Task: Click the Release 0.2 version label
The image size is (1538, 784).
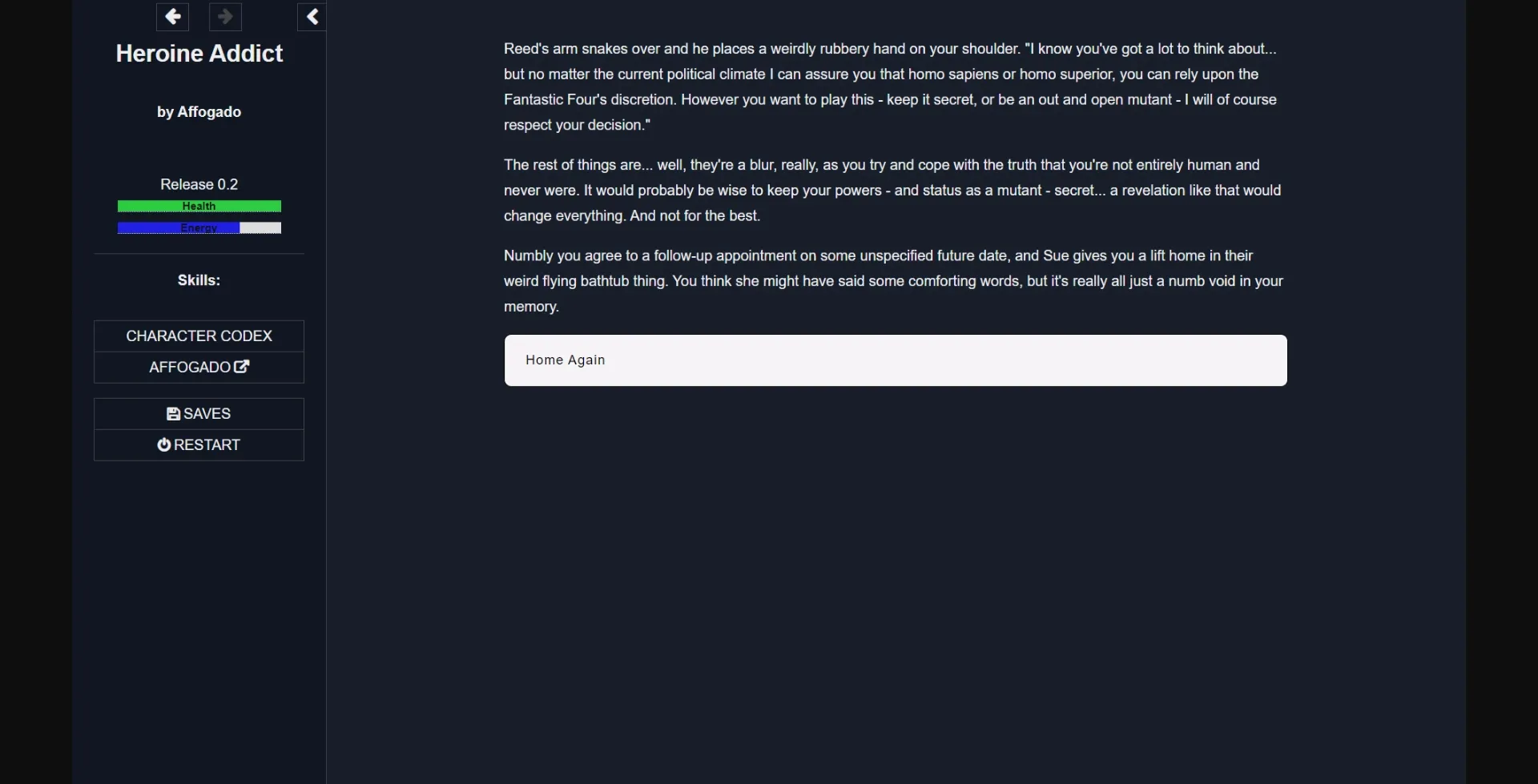Action: (199, 184)
